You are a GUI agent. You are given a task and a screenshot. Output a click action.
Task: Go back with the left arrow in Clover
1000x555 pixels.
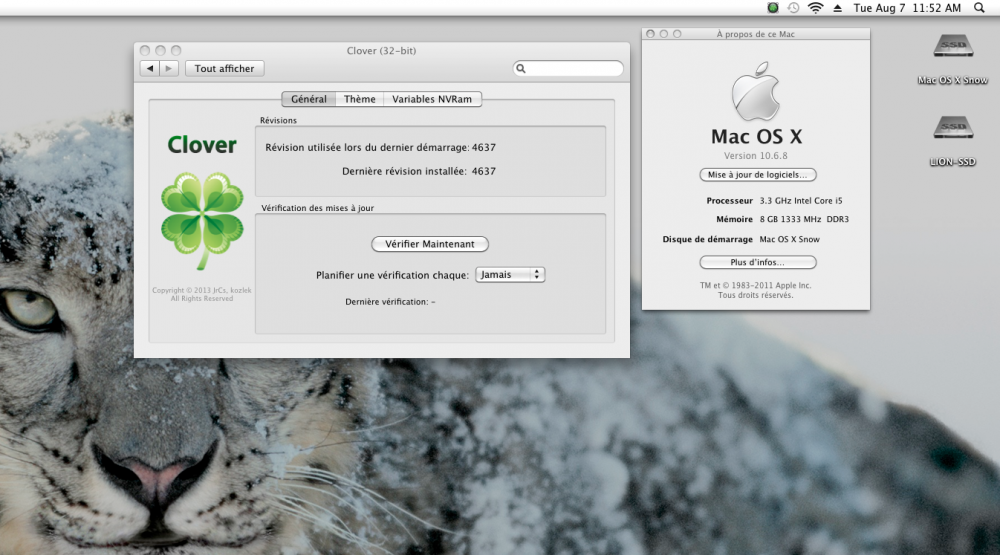click(150, 68)
